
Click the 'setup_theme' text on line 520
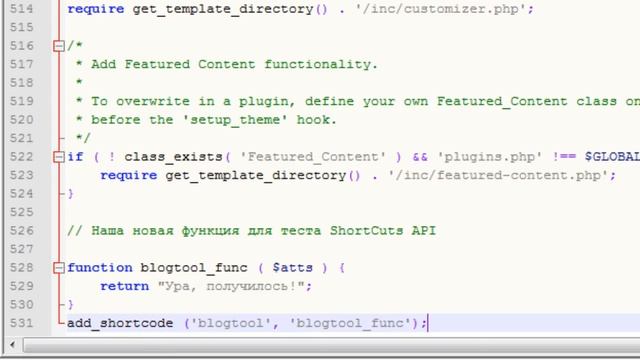pos(235,120)
